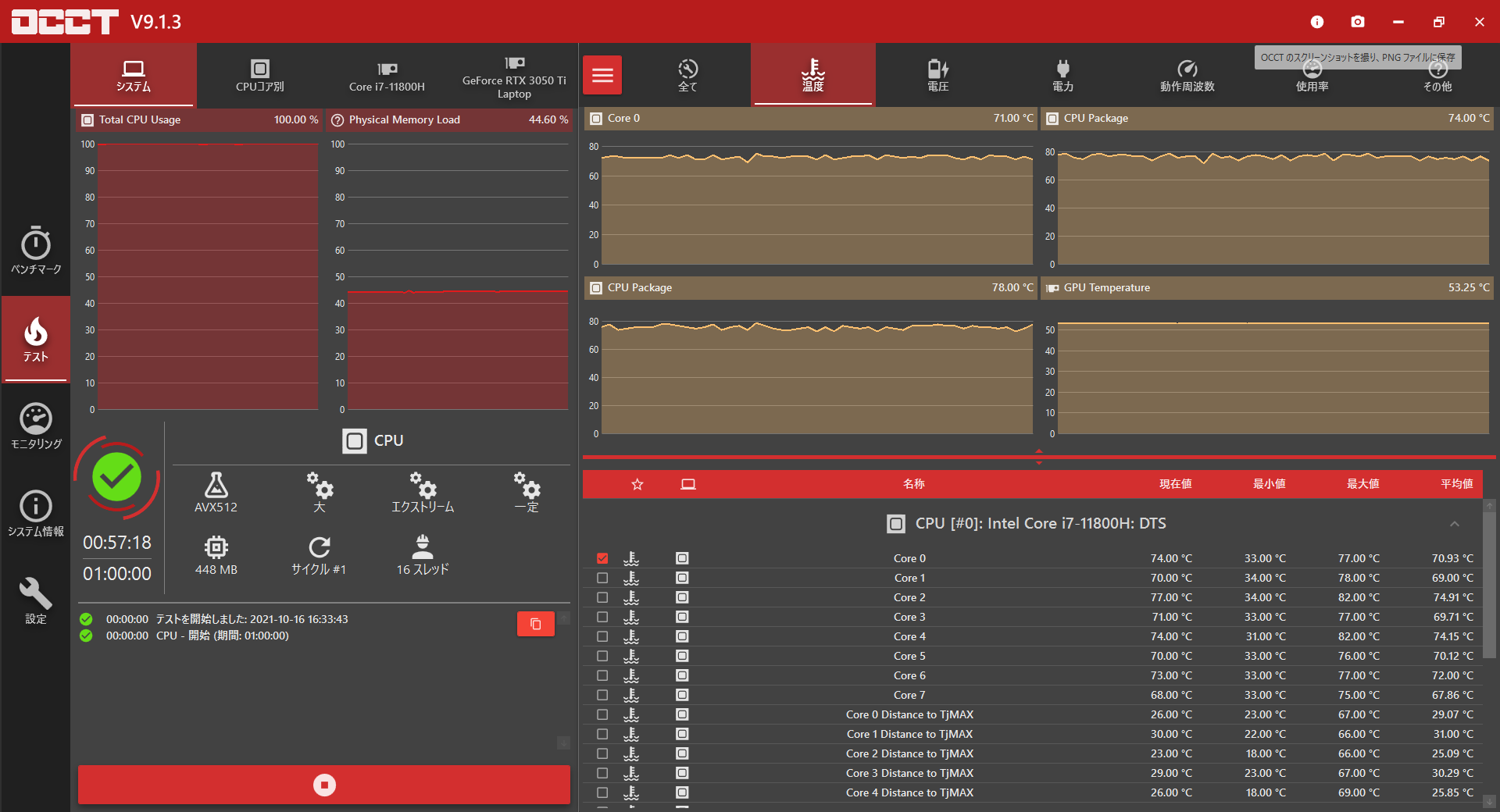Click the 温度 temperature tab
1500x812 pixels.
[812, 75]
